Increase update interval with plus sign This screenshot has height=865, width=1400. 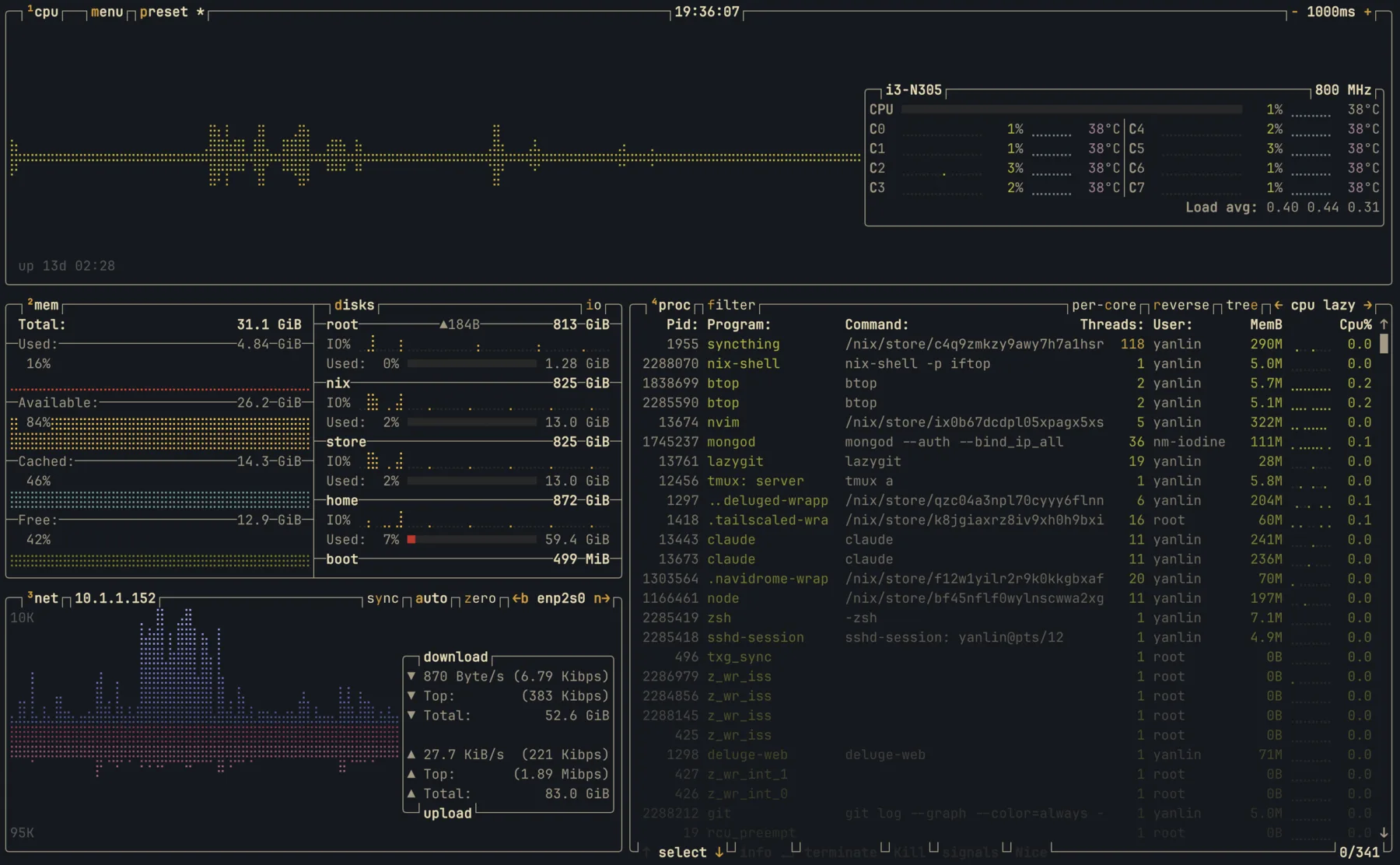click(x=1367, y=12)
